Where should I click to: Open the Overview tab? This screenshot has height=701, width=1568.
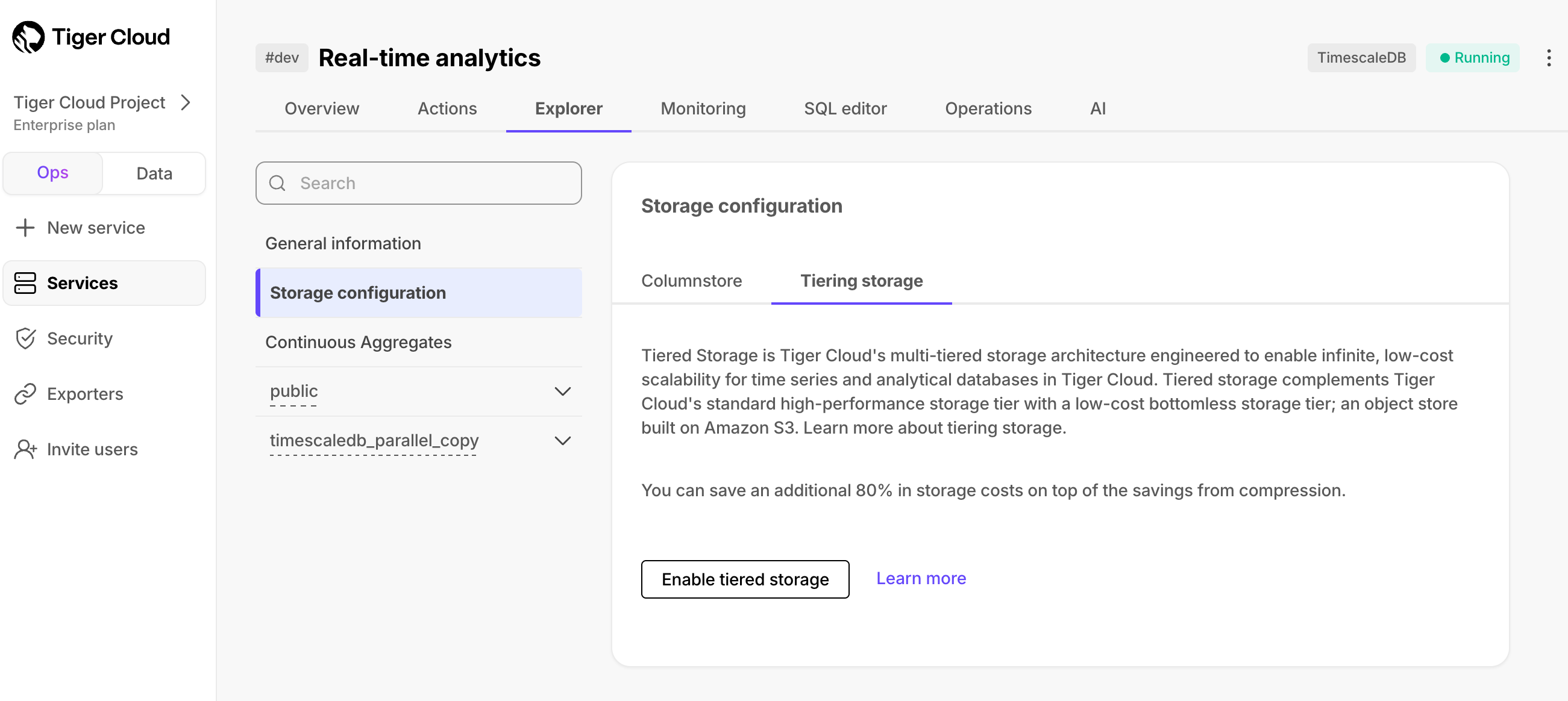[321, 108]
